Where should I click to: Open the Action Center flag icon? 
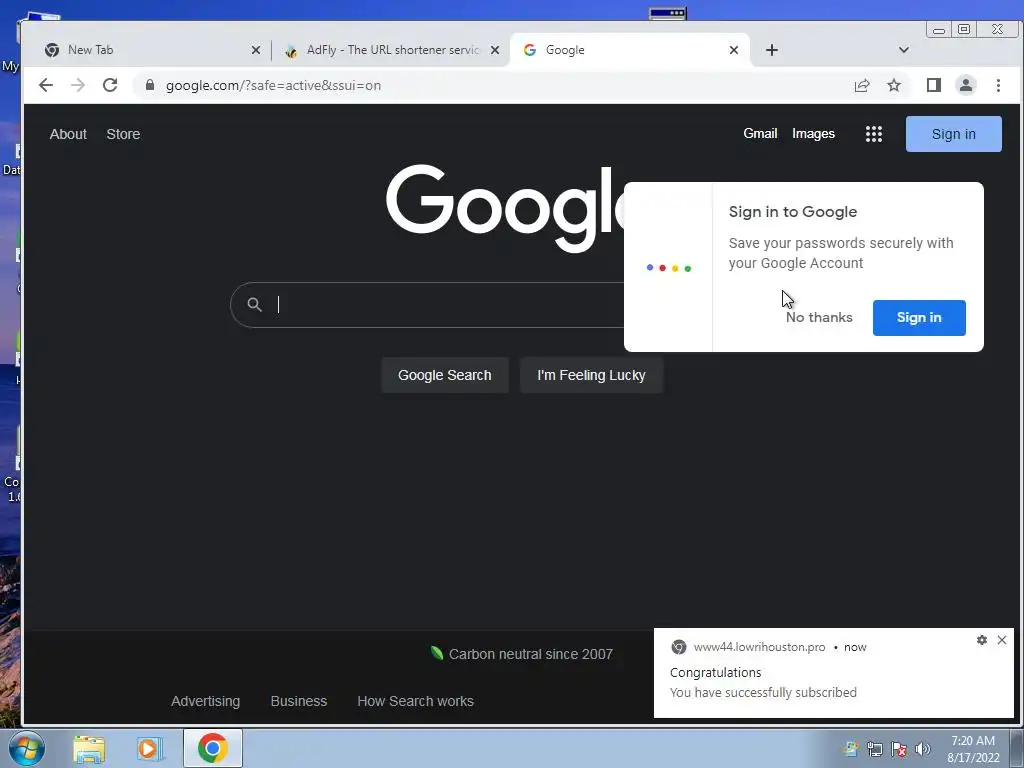899,749
